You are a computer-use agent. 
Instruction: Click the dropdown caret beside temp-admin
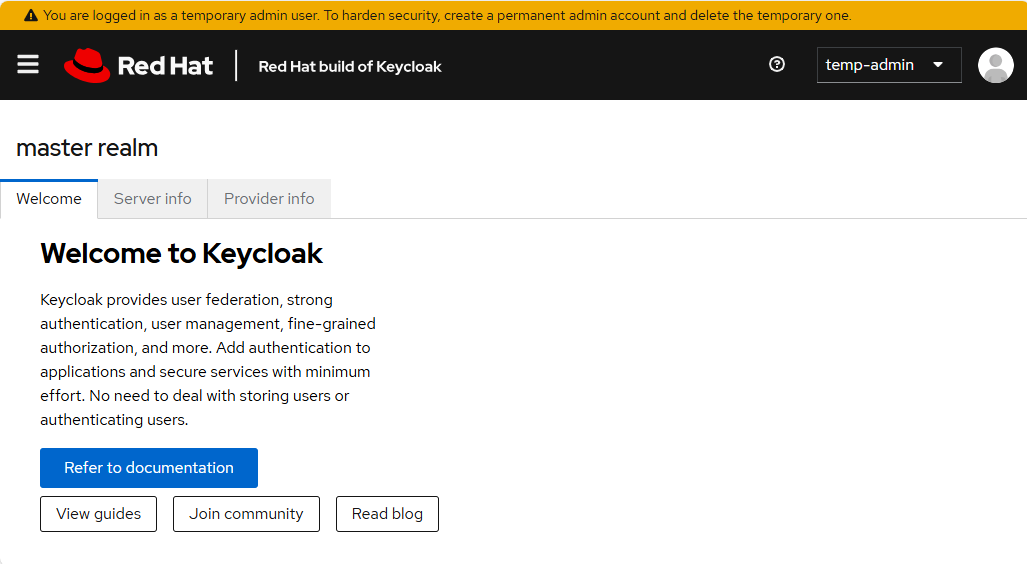click(x=938, y=65)
